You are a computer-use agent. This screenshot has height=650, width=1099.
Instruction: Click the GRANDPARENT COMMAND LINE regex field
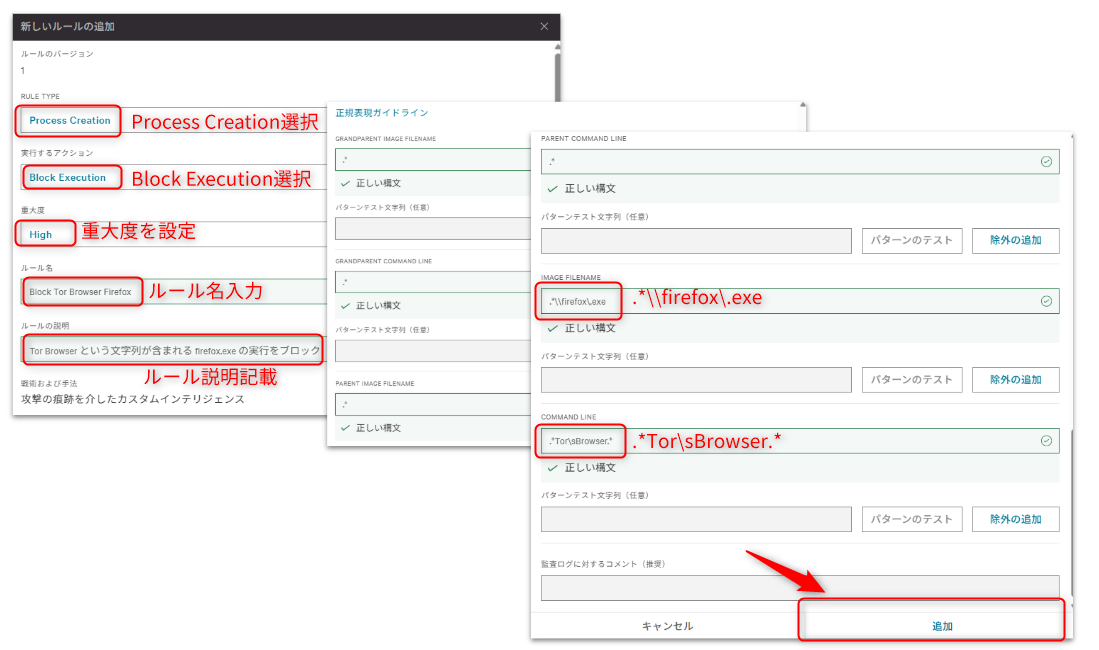pyautogui.click(x=432, y=282)
